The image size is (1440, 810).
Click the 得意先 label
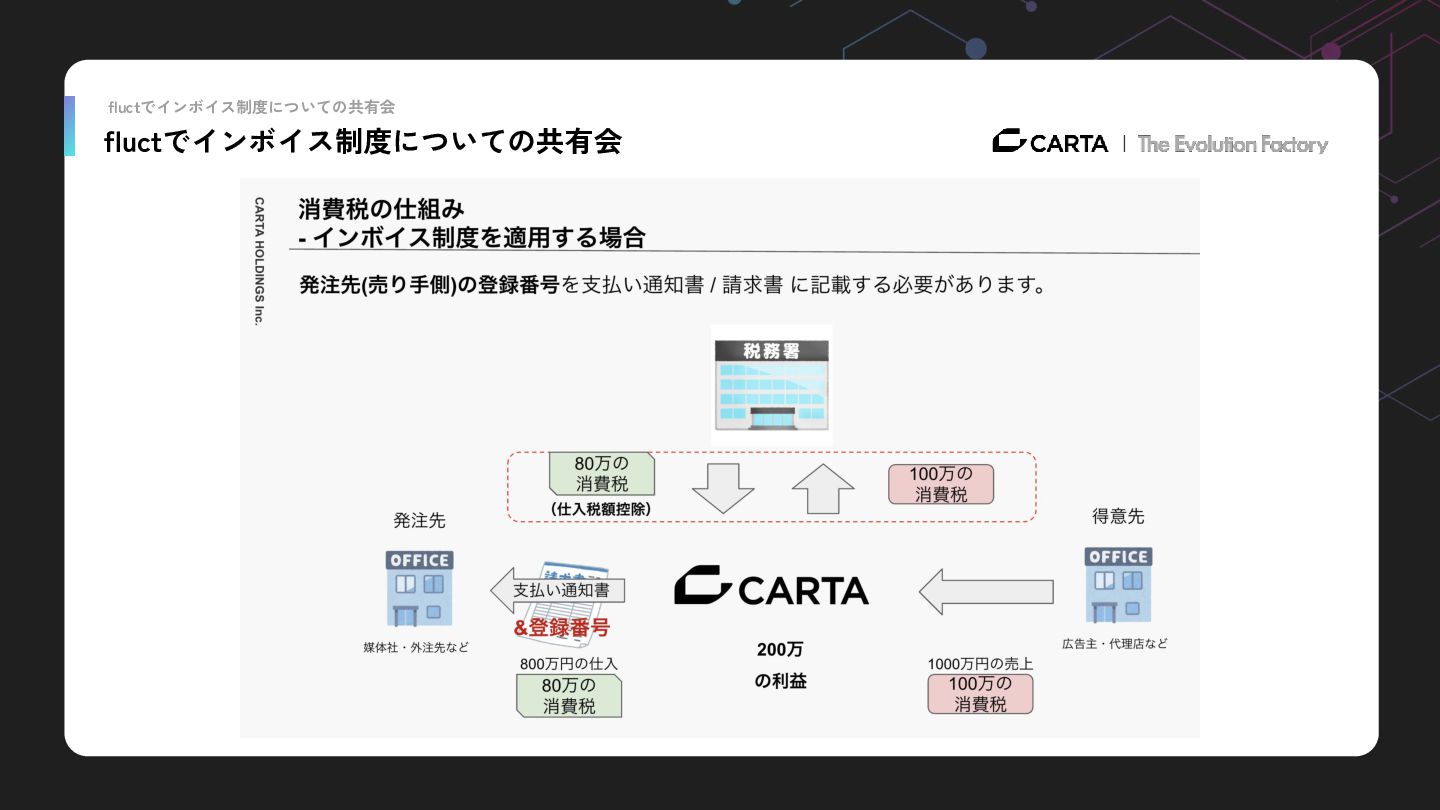1118,517
